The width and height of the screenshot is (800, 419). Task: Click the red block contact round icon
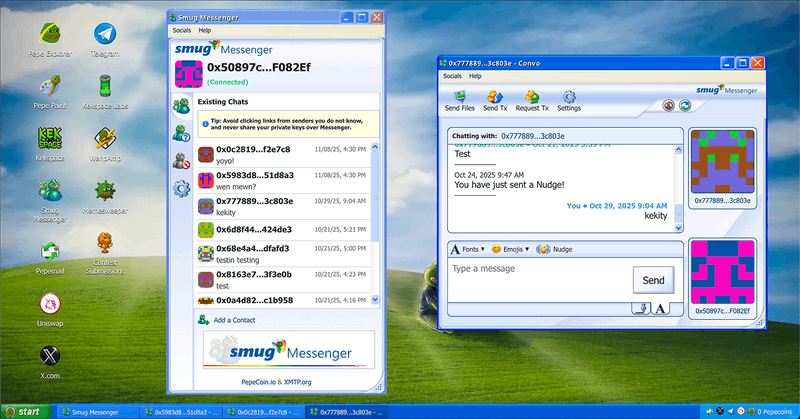668,106
